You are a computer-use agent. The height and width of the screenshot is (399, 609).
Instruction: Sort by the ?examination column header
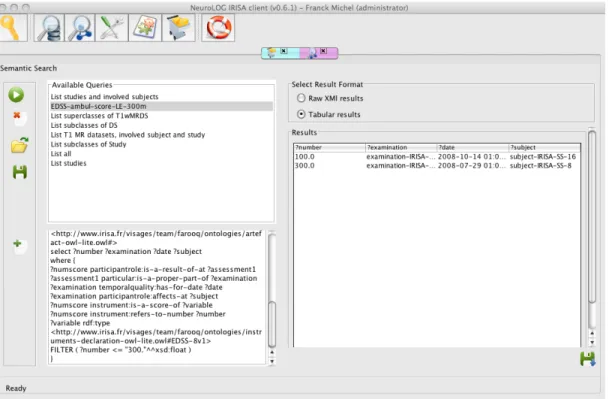(x=401, y=147)
